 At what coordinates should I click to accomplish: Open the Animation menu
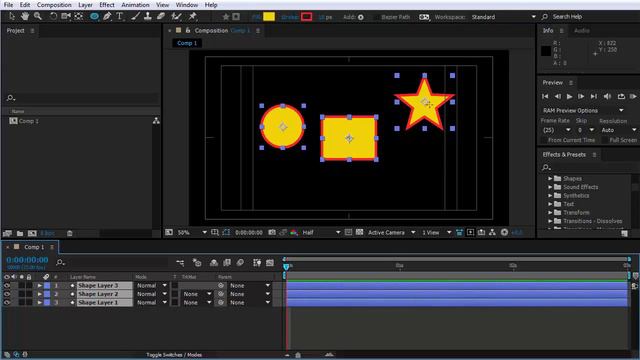(135, 5)
